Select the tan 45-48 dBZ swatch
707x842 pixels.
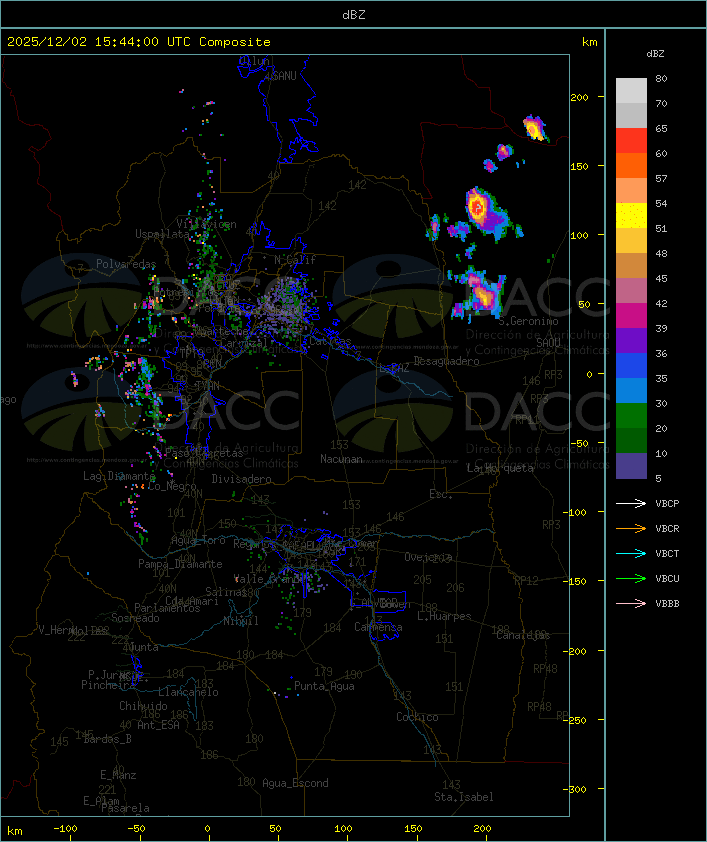pos(631,266)
